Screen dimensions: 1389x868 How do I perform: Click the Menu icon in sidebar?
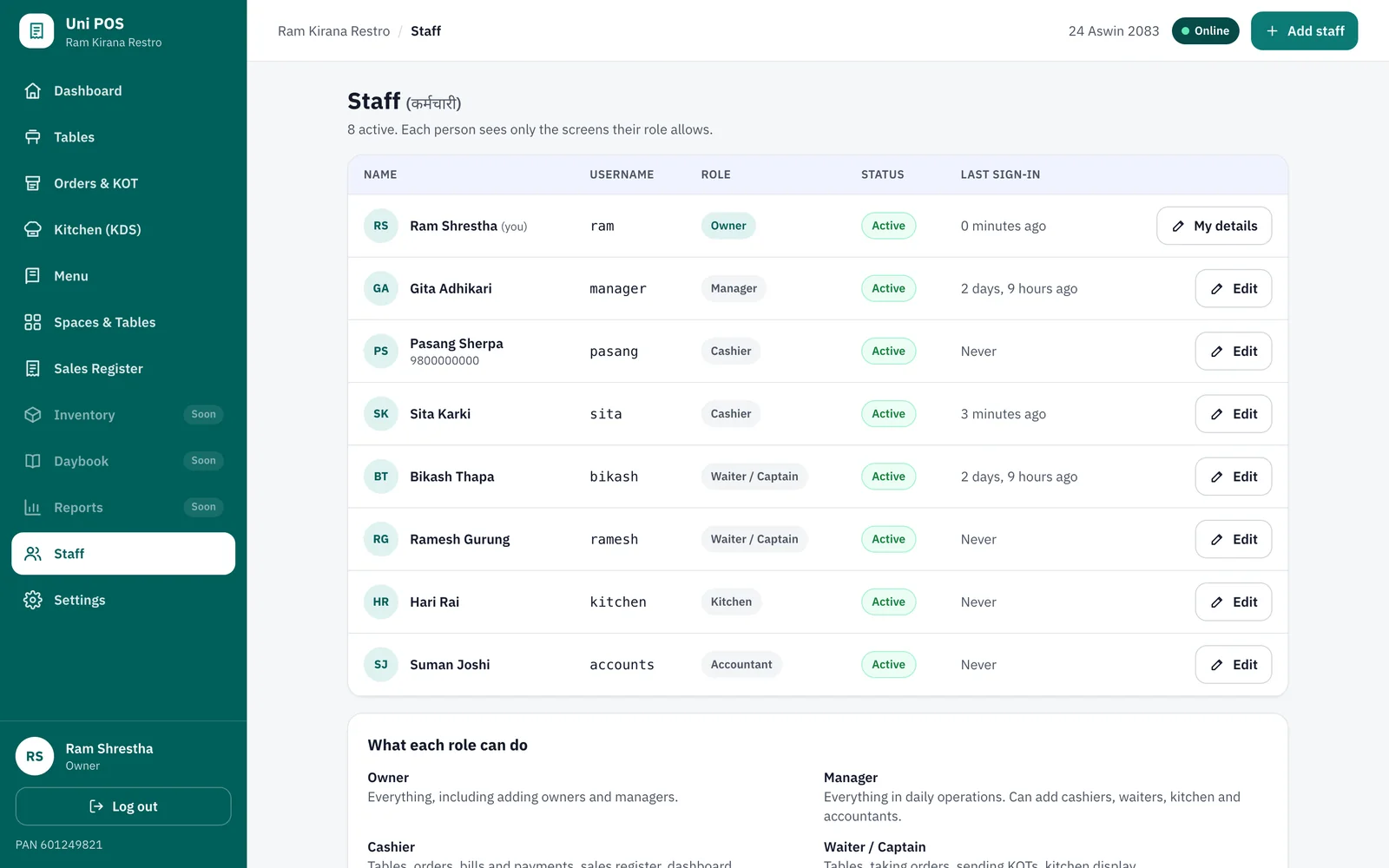(33, 276)
